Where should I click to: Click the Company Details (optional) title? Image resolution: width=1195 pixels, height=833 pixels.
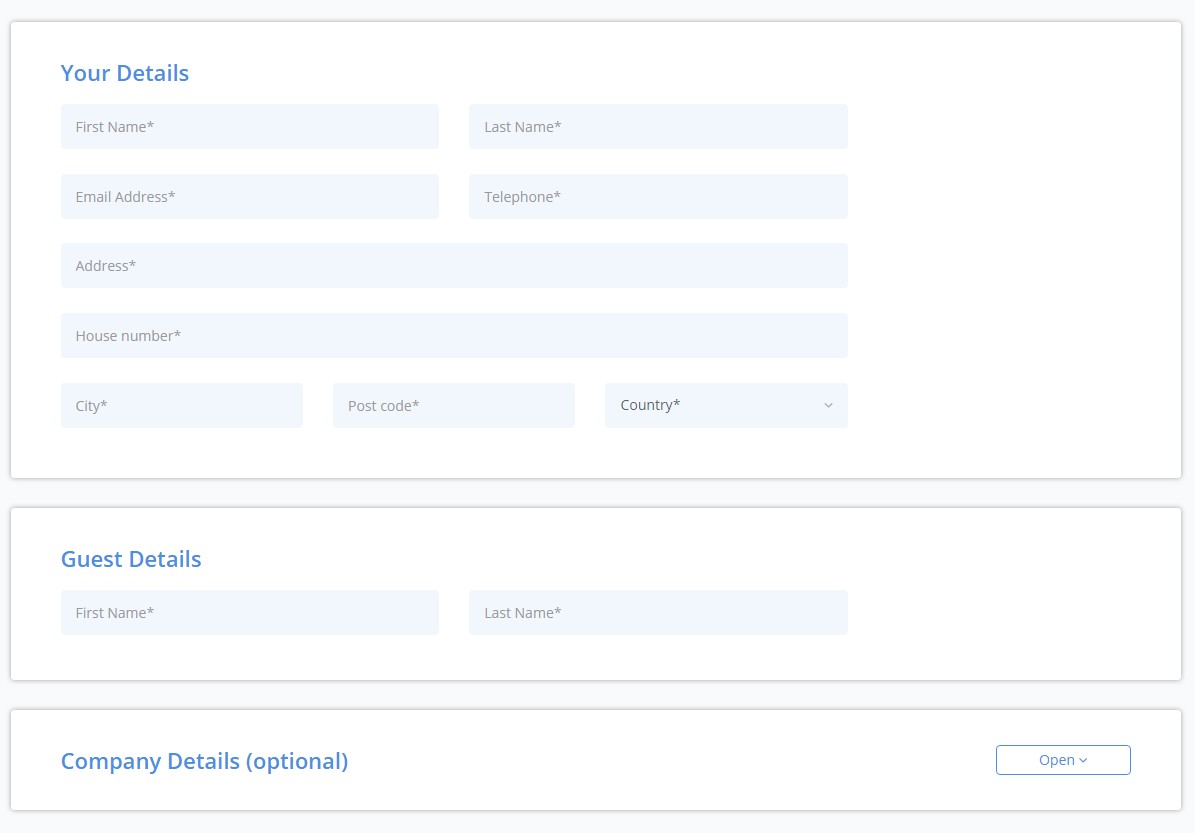click(204, 761)
